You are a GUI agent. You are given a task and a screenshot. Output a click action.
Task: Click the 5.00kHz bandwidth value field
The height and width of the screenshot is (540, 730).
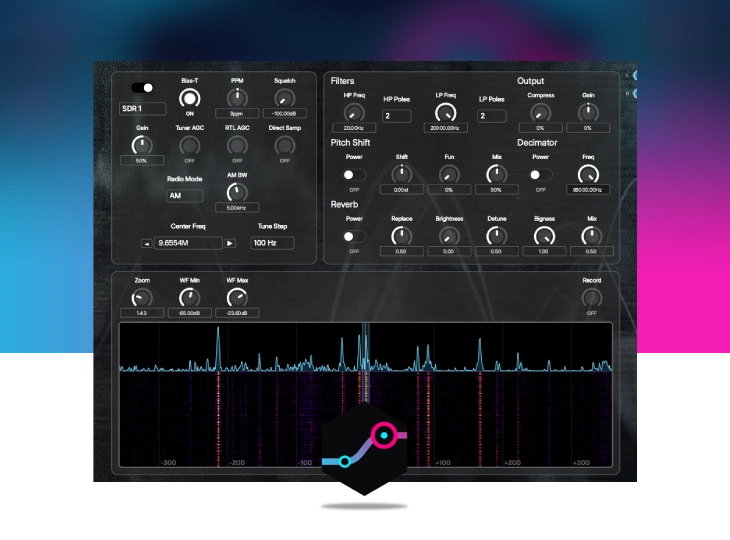[x=237, y=208]
